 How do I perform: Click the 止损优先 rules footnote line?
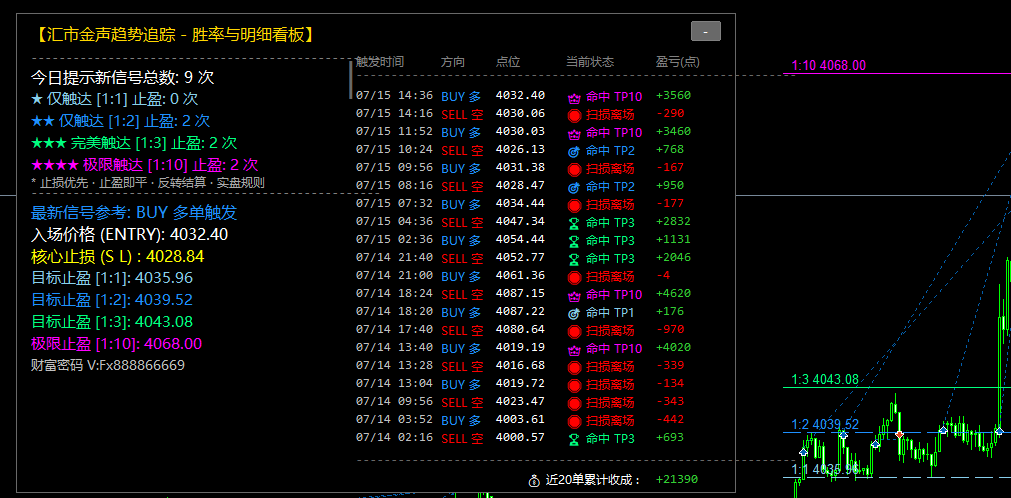coord(148,183)
